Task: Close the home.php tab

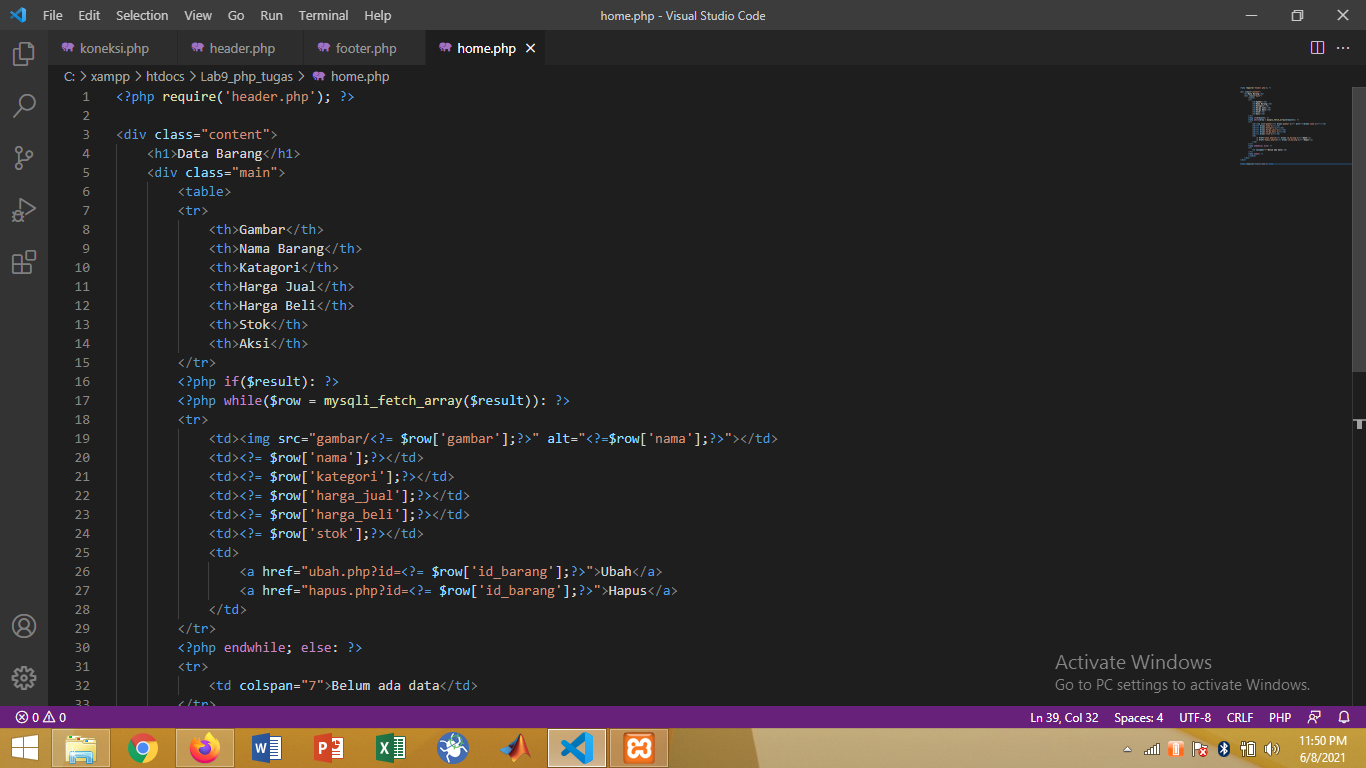Action: (530, 48)
